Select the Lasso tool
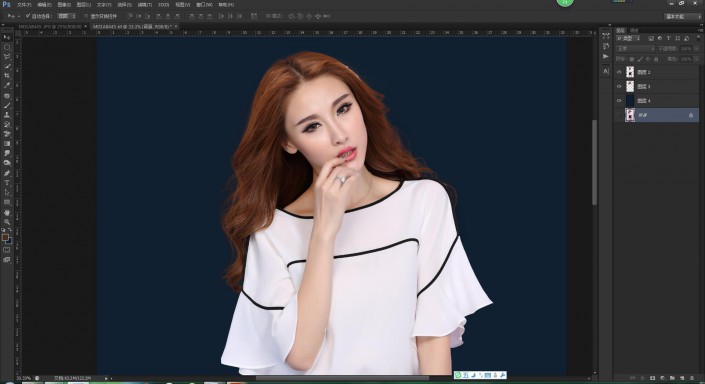This screenshot has height=384, width=705. click(7, 57)
